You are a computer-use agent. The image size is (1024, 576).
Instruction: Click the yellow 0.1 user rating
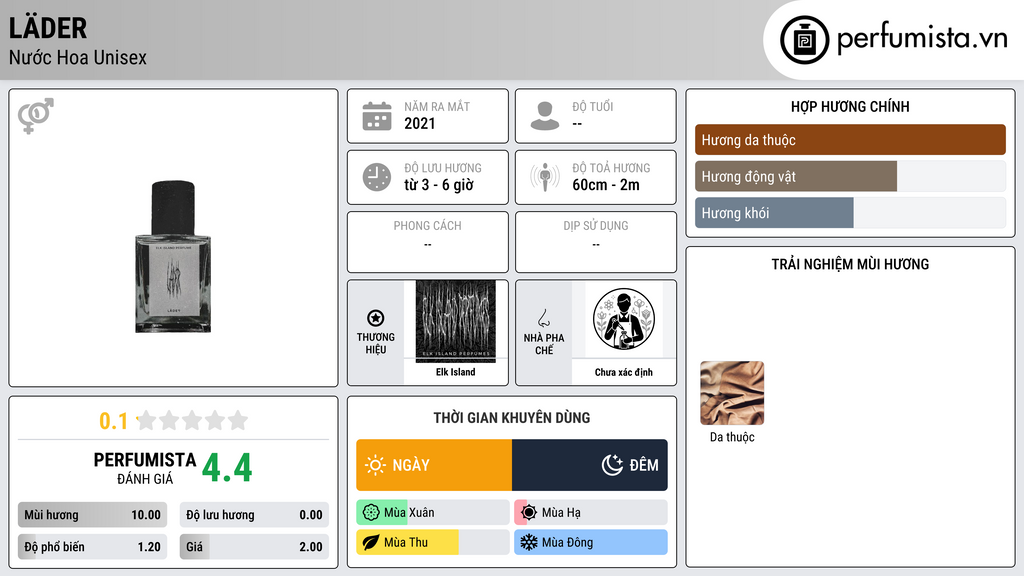pyautogui.click(x=114, y=421)
